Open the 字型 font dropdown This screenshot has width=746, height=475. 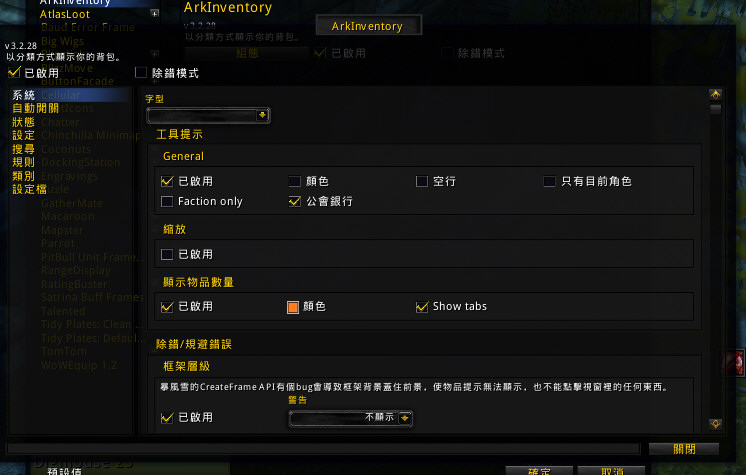click(208, 115)
